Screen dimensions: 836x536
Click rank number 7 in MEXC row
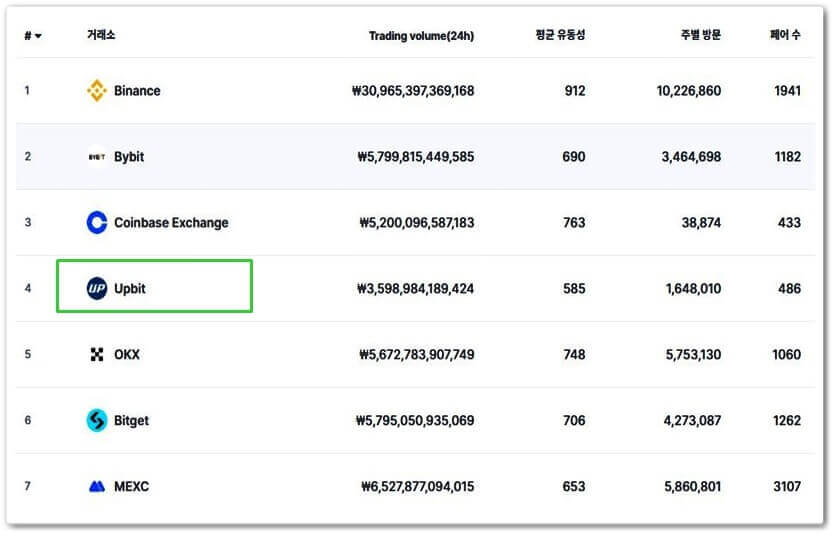coord(28,487)
